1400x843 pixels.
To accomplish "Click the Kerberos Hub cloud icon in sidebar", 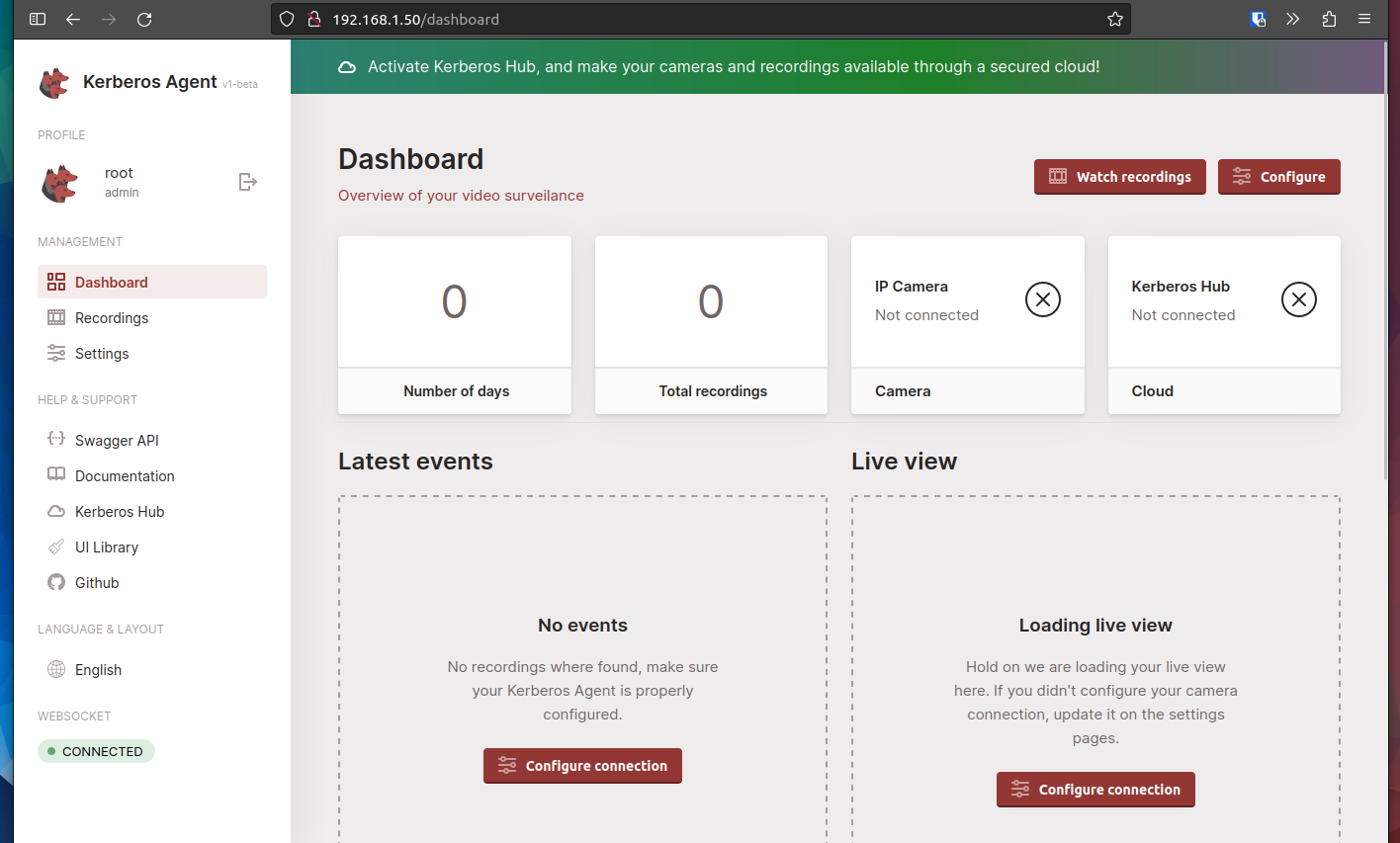I will [56, 511].
